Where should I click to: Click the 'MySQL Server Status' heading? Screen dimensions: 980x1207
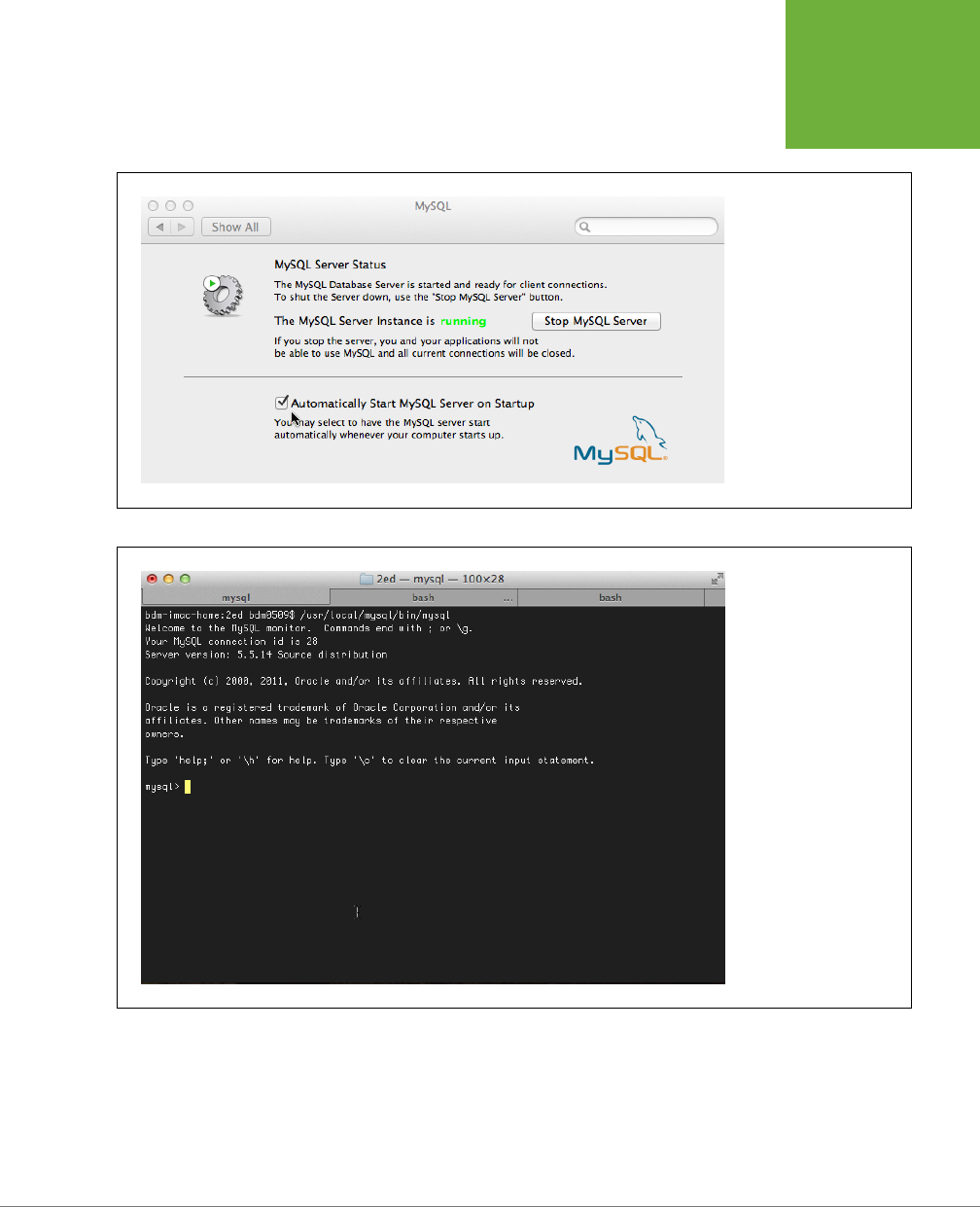[x=331, y=265]
